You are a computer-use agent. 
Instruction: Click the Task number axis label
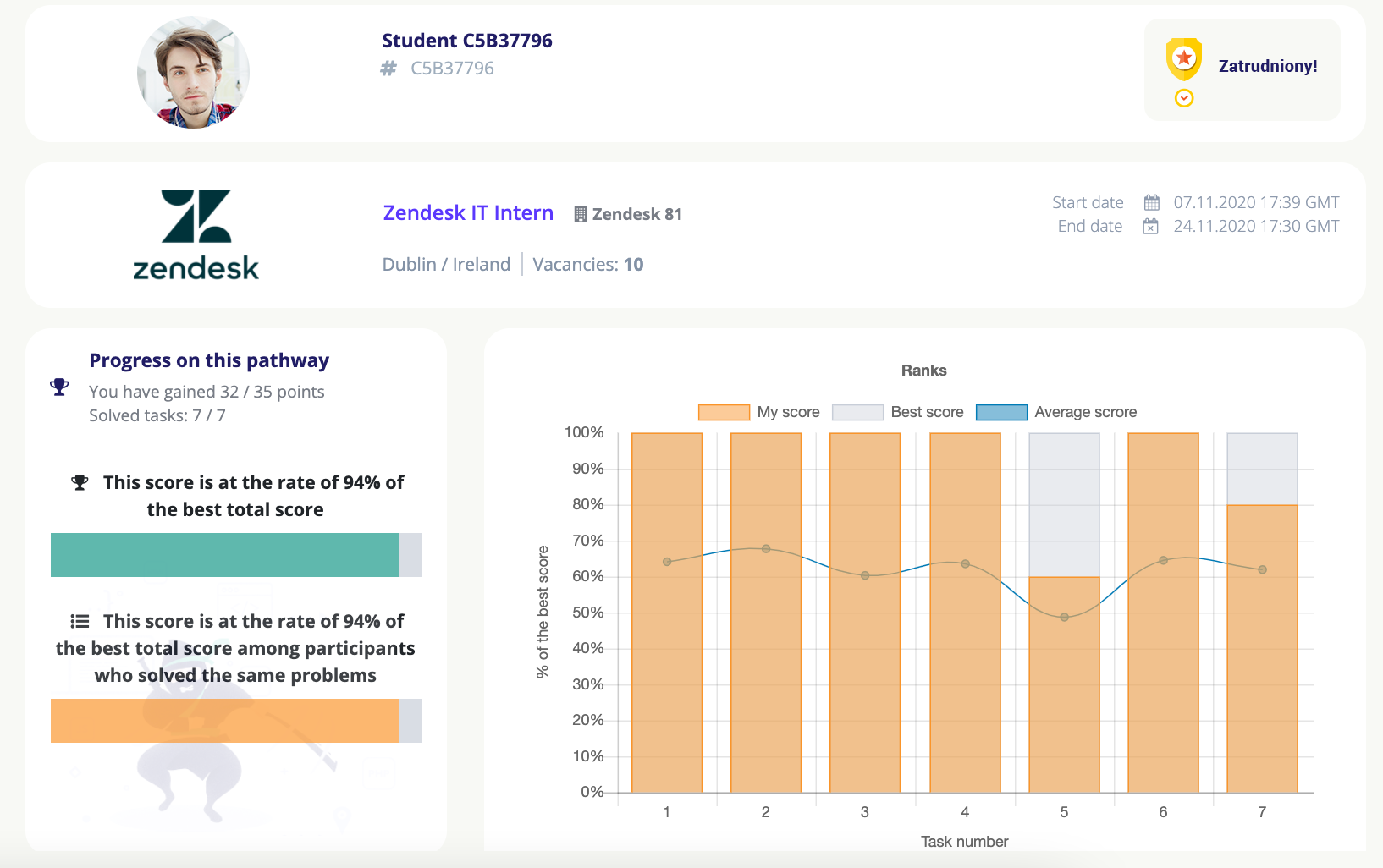coord(964,842)
